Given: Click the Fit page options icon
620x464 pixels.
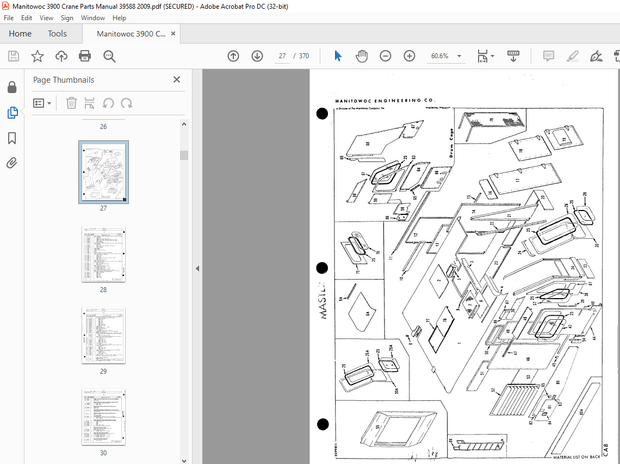Looking at the screenshot, I should (x=482, y=56).
